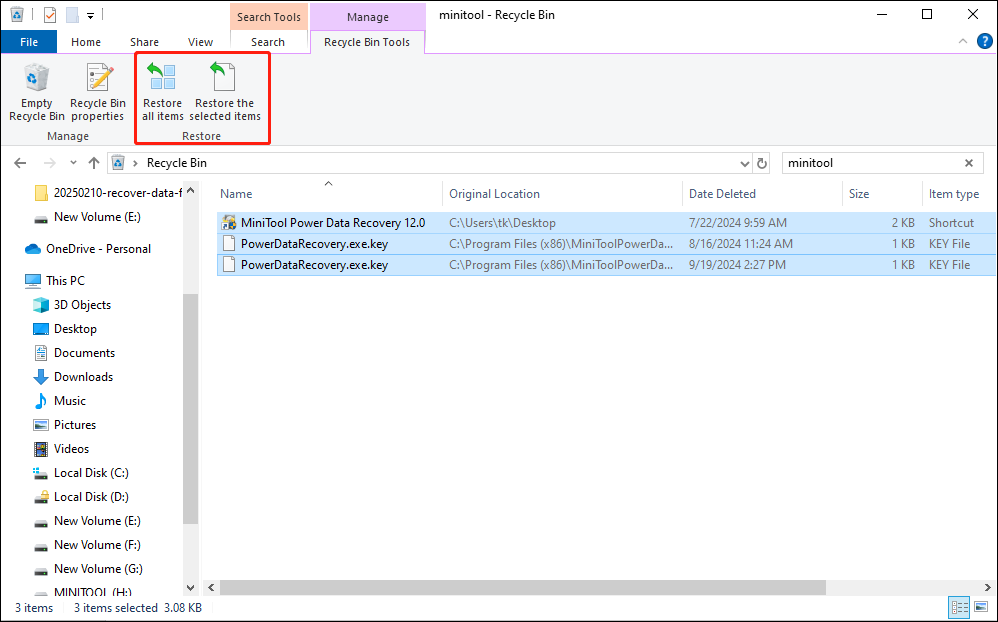Navigate back using the back arrow
This screenshot has height=622, width=998.
[20, 162]
